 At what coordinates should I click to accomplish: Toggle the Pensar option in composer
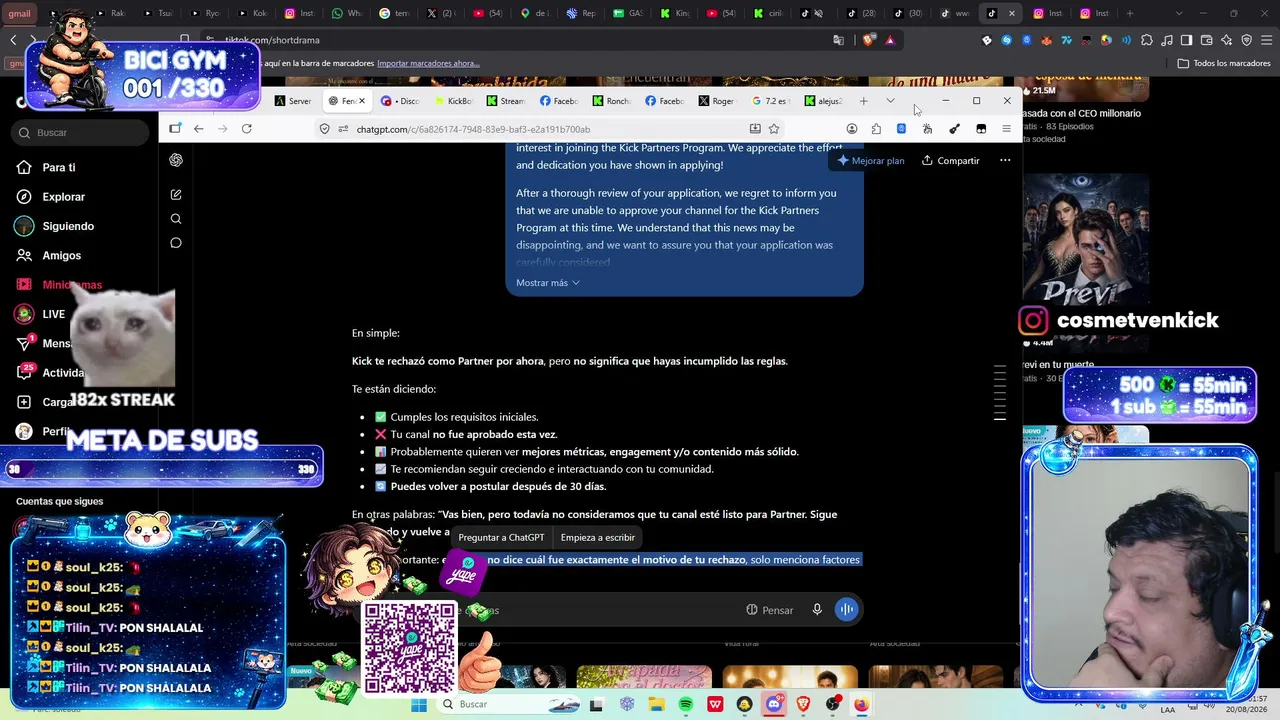coord(769,610)
